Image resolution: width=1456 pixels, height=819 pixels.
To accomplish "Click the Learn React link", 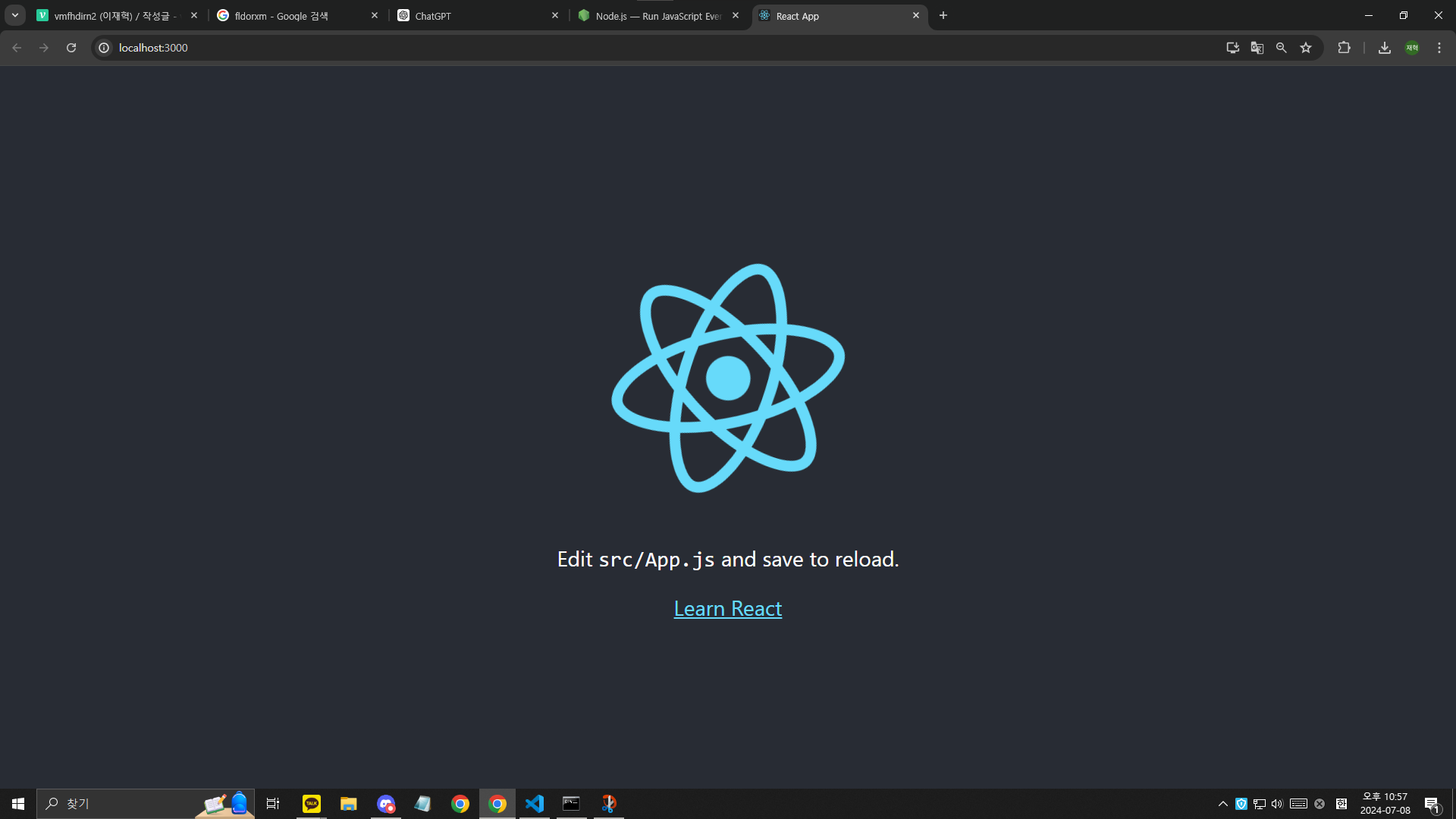I will 727,608.
